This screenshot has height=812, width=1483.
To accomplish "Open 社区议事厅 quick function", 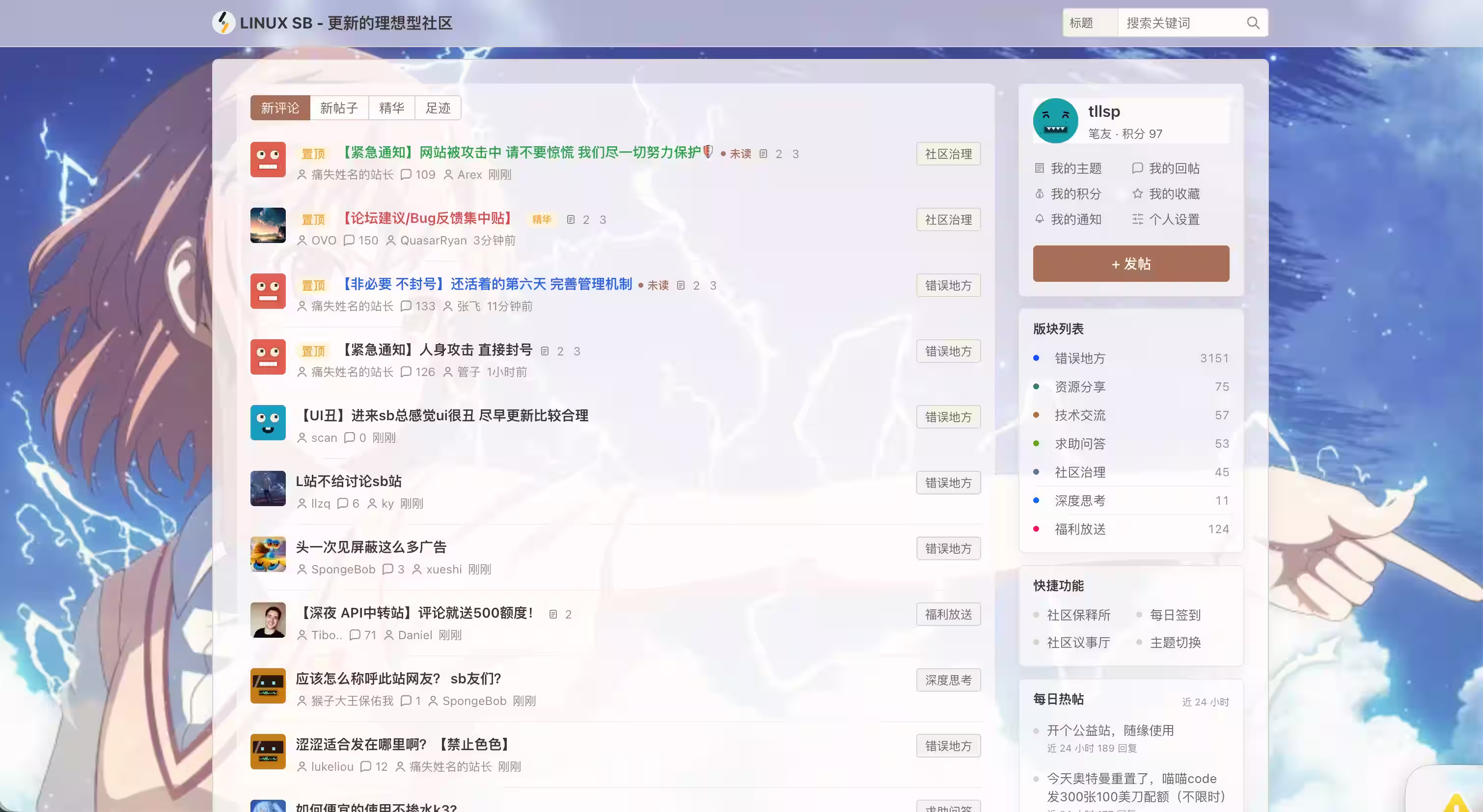I will 1078,642.
